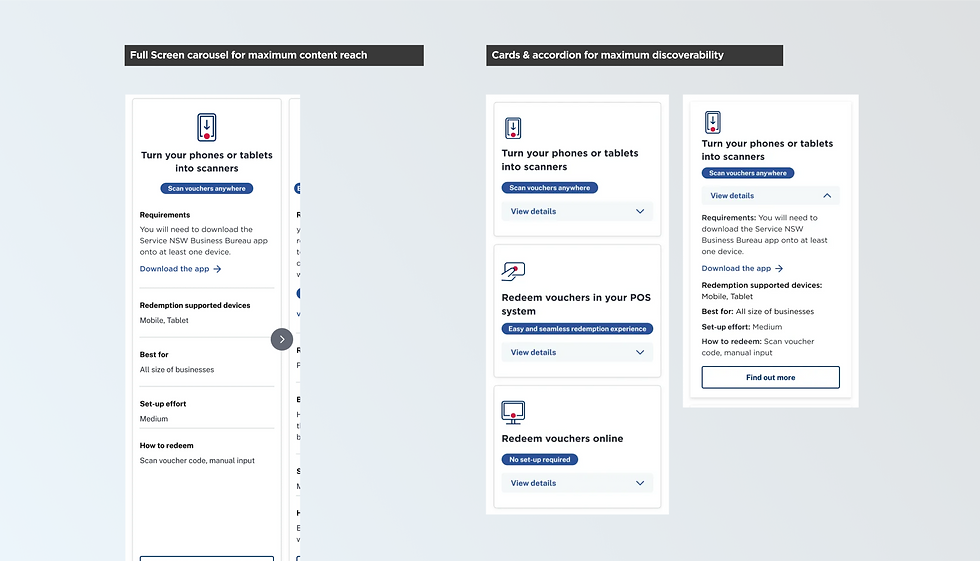
Task: Click the Best for heading in the carousel card
Action: 154,354
